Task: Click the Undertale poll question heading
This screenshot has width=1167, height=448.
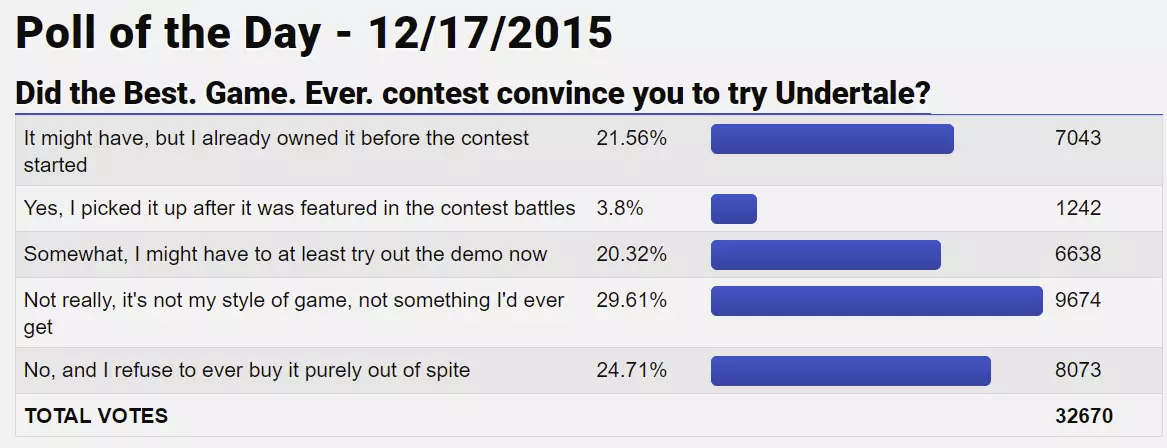Action: pos(473,95)
